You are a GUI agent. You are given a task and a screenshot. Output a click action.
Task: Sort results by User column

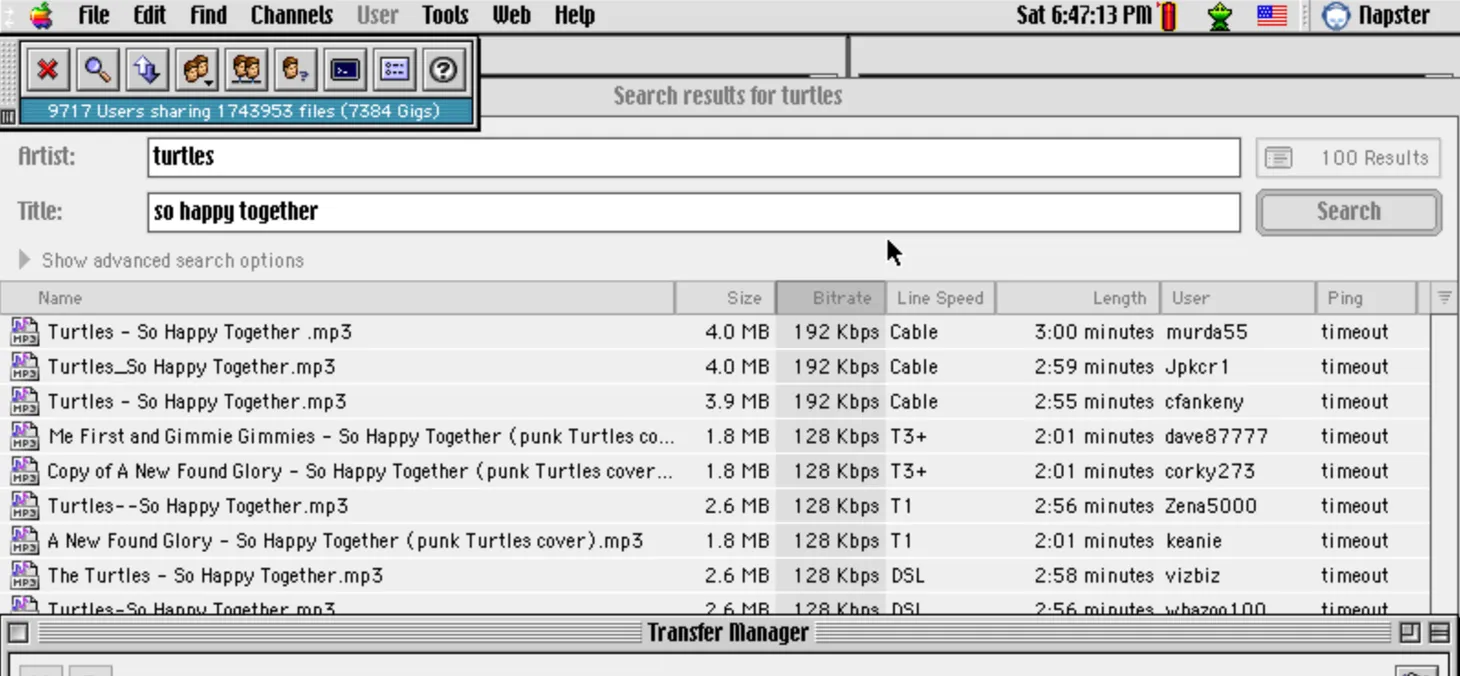click(x=1238, y=298)
